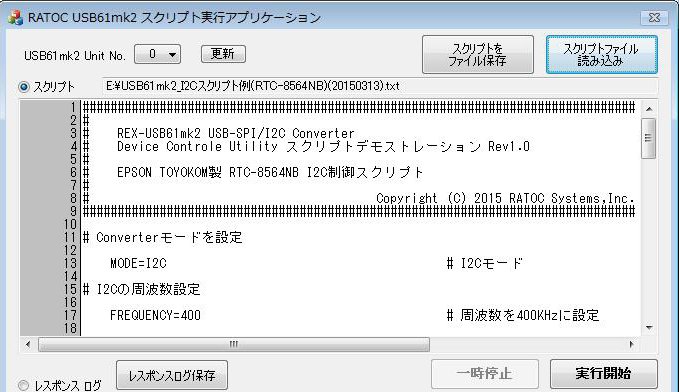Click the 一時停止 pause button

tap(485, 373)
